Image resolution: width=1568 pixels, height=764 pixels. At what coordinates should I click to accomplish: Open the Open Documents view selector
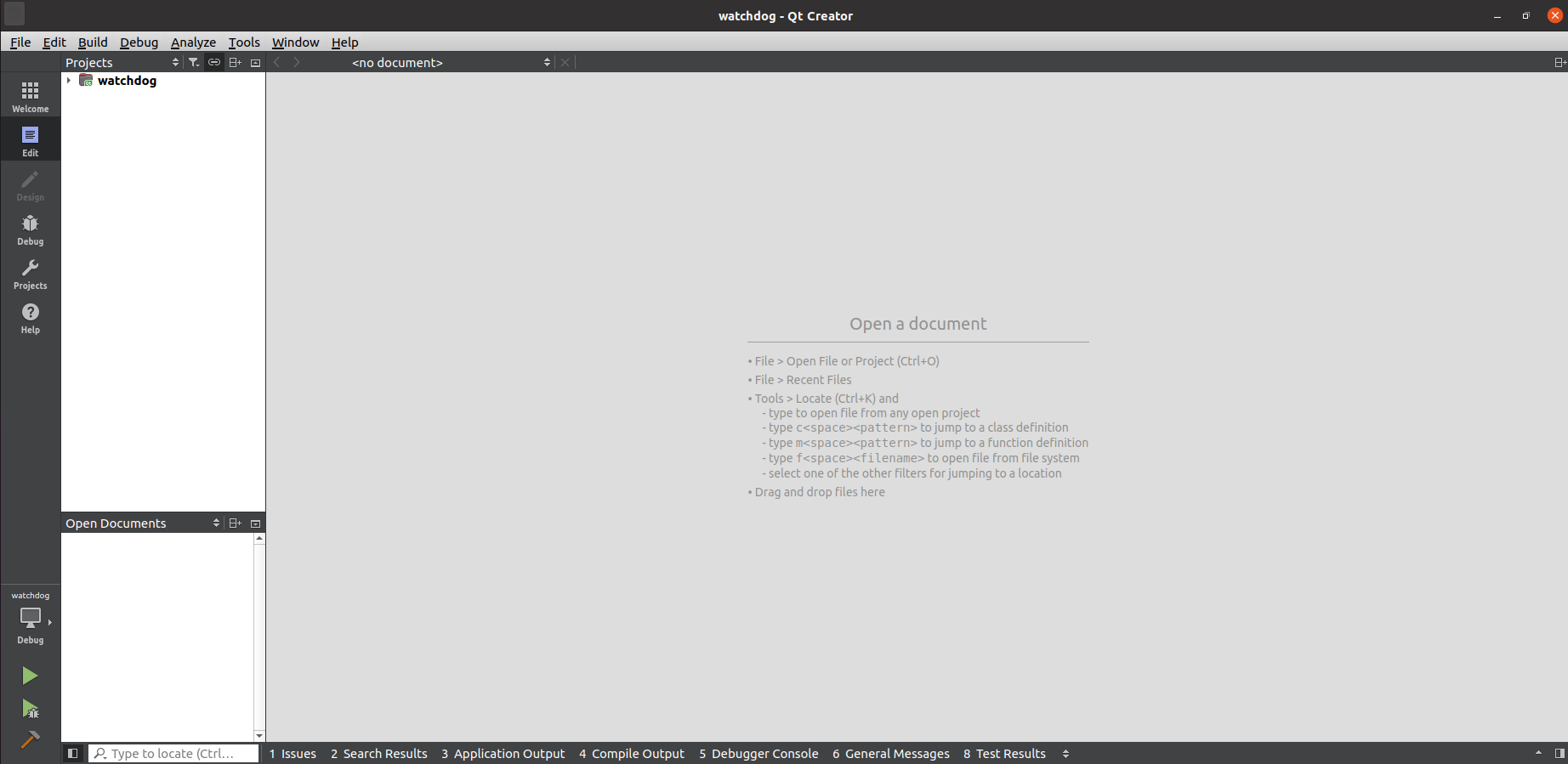(142, 523)
